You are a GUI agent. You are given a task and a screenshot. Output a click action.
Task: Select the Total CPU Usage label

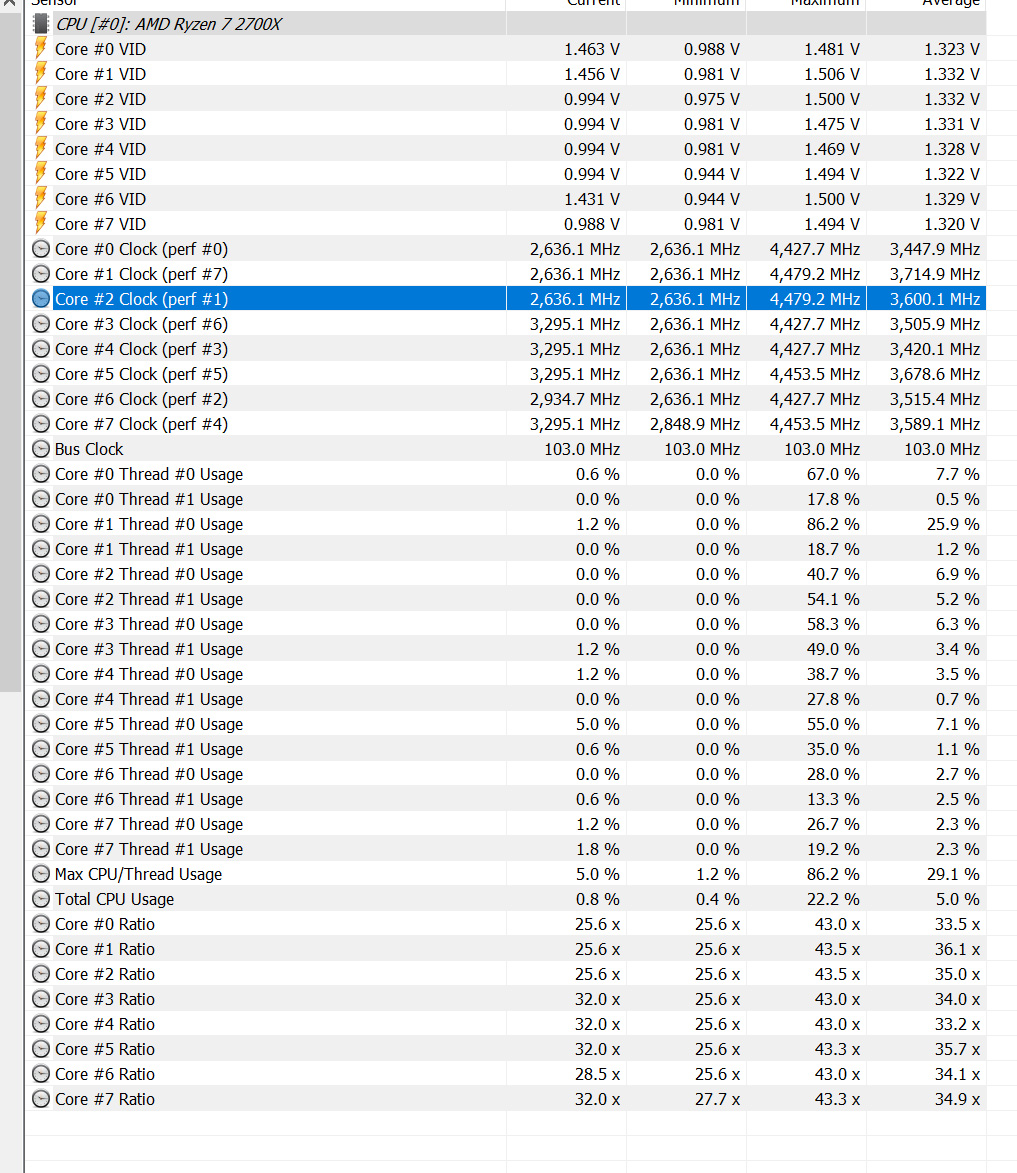point(114,899)
